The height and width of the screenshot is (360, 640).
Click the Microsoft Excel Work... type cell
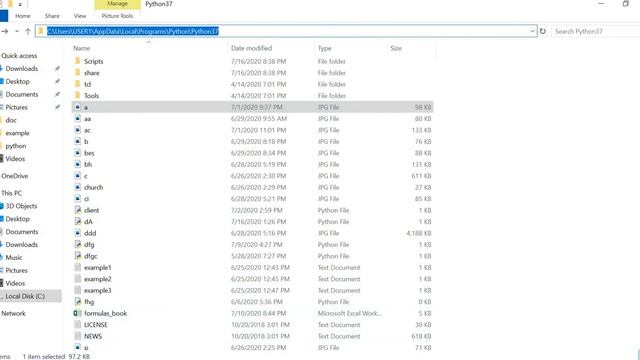[x=349, y=313]
